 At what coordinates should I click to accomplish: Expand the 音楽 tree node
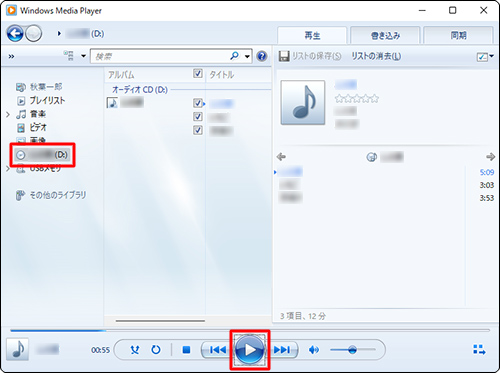[8, 114]
